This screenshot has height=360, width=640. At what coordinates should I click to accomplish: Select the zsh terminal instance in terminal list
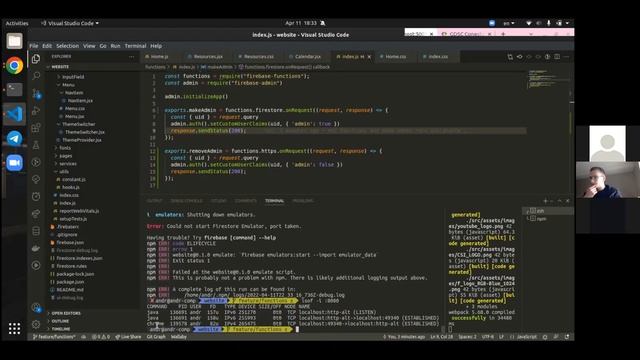pos(547,211)
